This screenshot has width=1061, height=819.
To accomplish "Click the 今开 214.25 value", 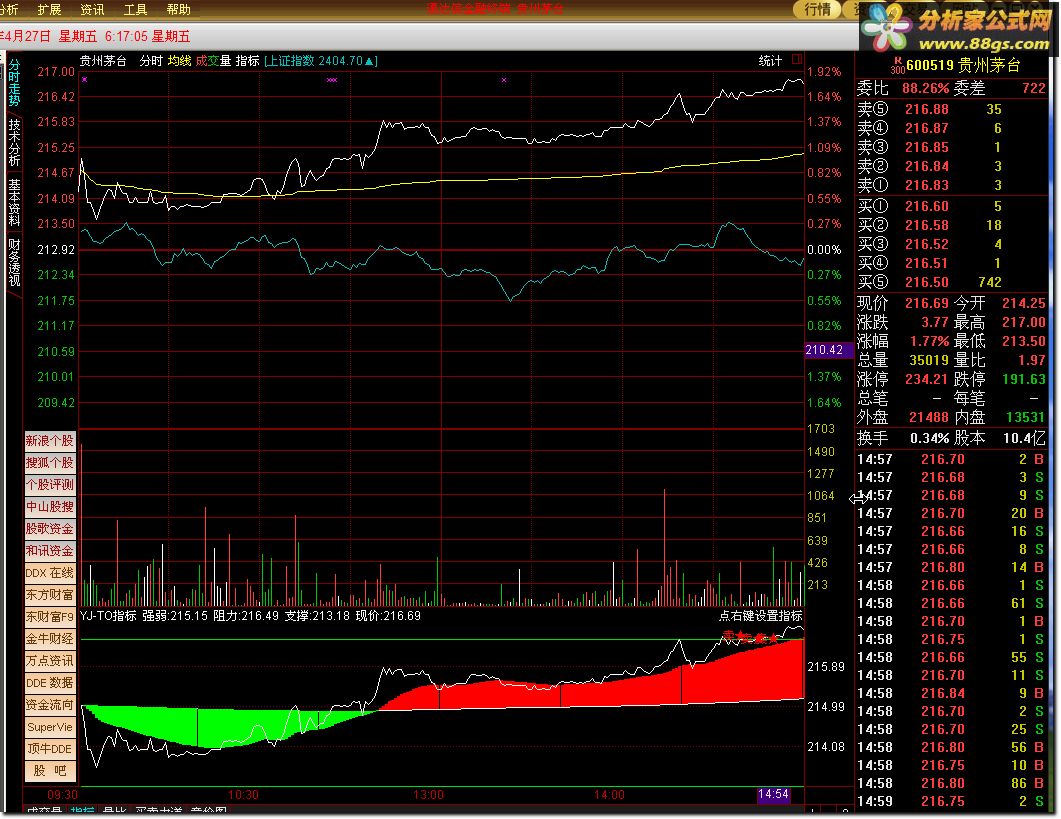I will point(1024,303).
